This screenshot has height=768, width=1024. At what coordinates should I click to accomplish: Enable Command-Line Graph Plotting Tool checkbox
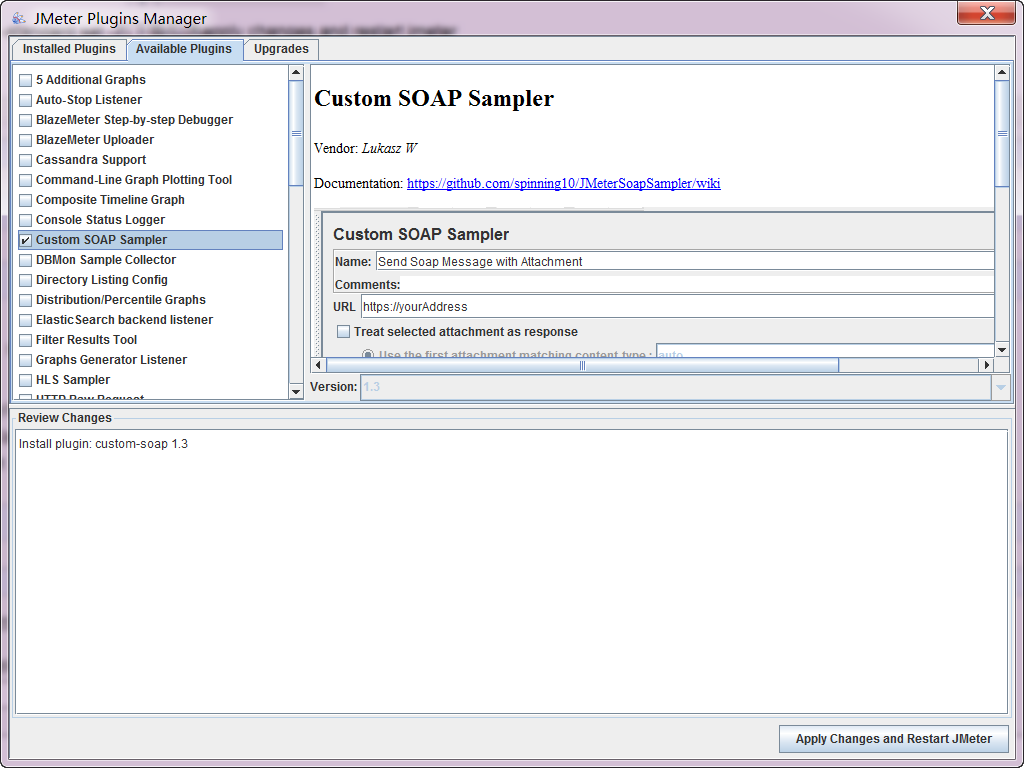point(25,180)
